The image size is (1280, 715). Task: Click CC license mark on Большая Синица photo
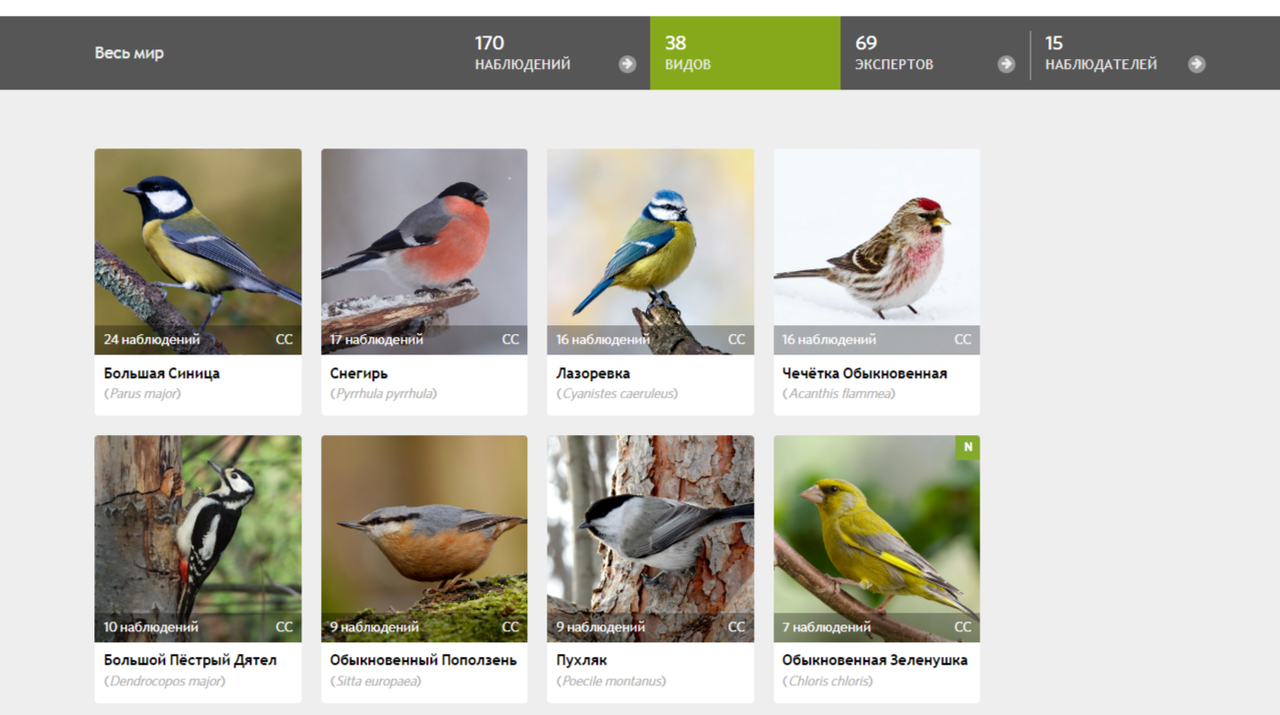pyautogui.click(x=284, y=340)
